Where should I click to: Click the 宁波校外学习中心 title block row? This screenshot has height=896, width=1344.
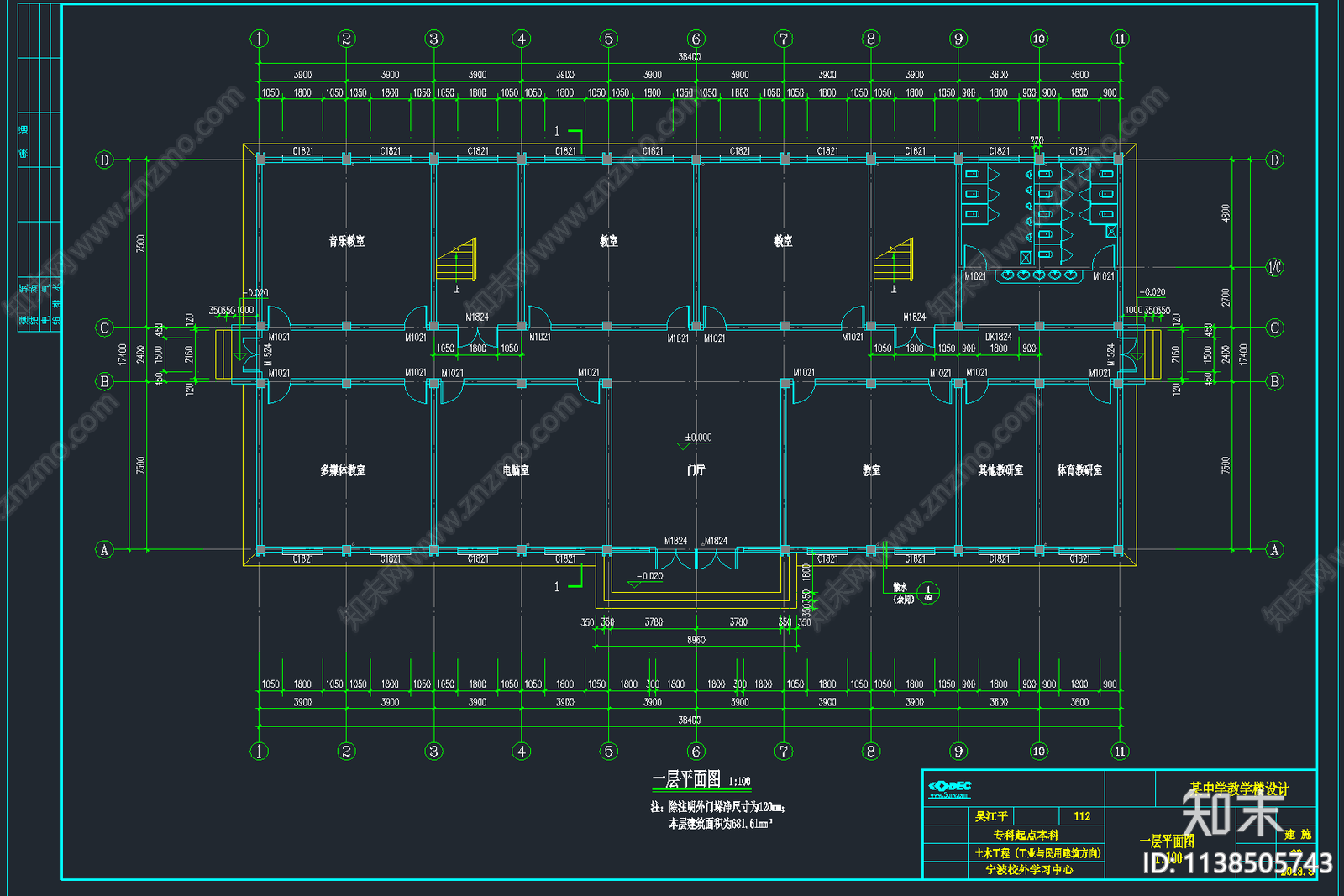tap(1029, 870)
